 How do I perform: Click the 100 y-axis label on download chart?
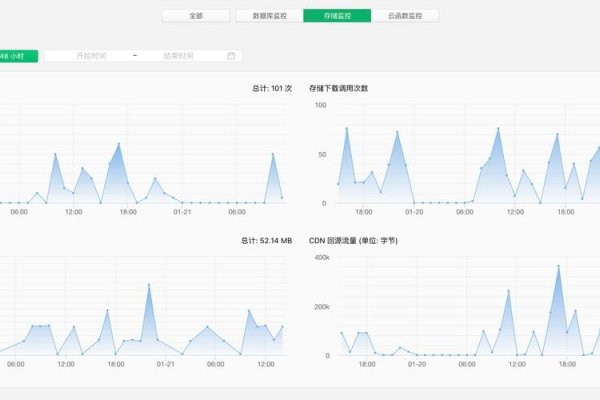click(x=321, y=105)
